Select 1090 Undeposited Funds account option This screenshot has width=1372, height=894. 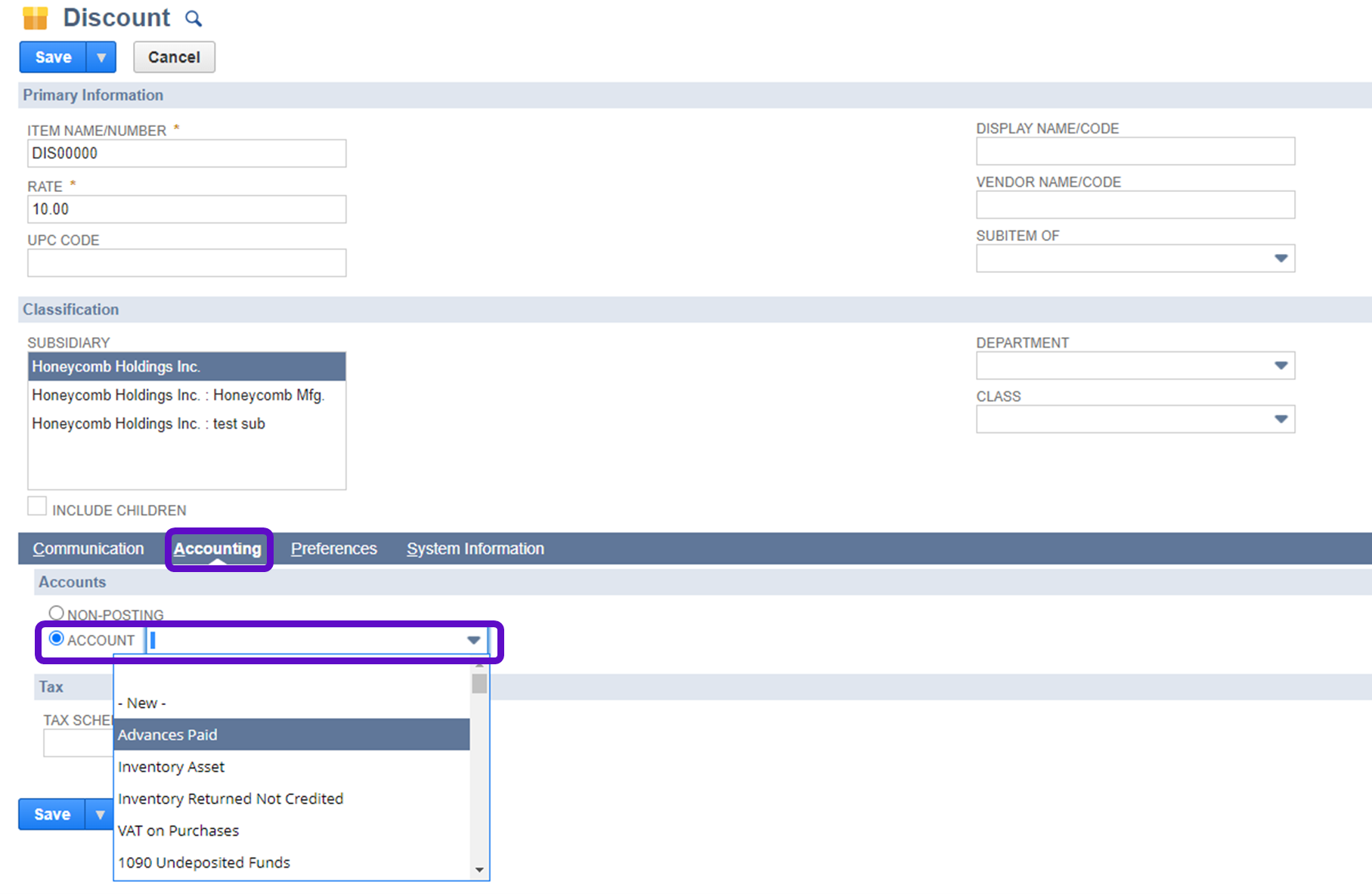204,862
